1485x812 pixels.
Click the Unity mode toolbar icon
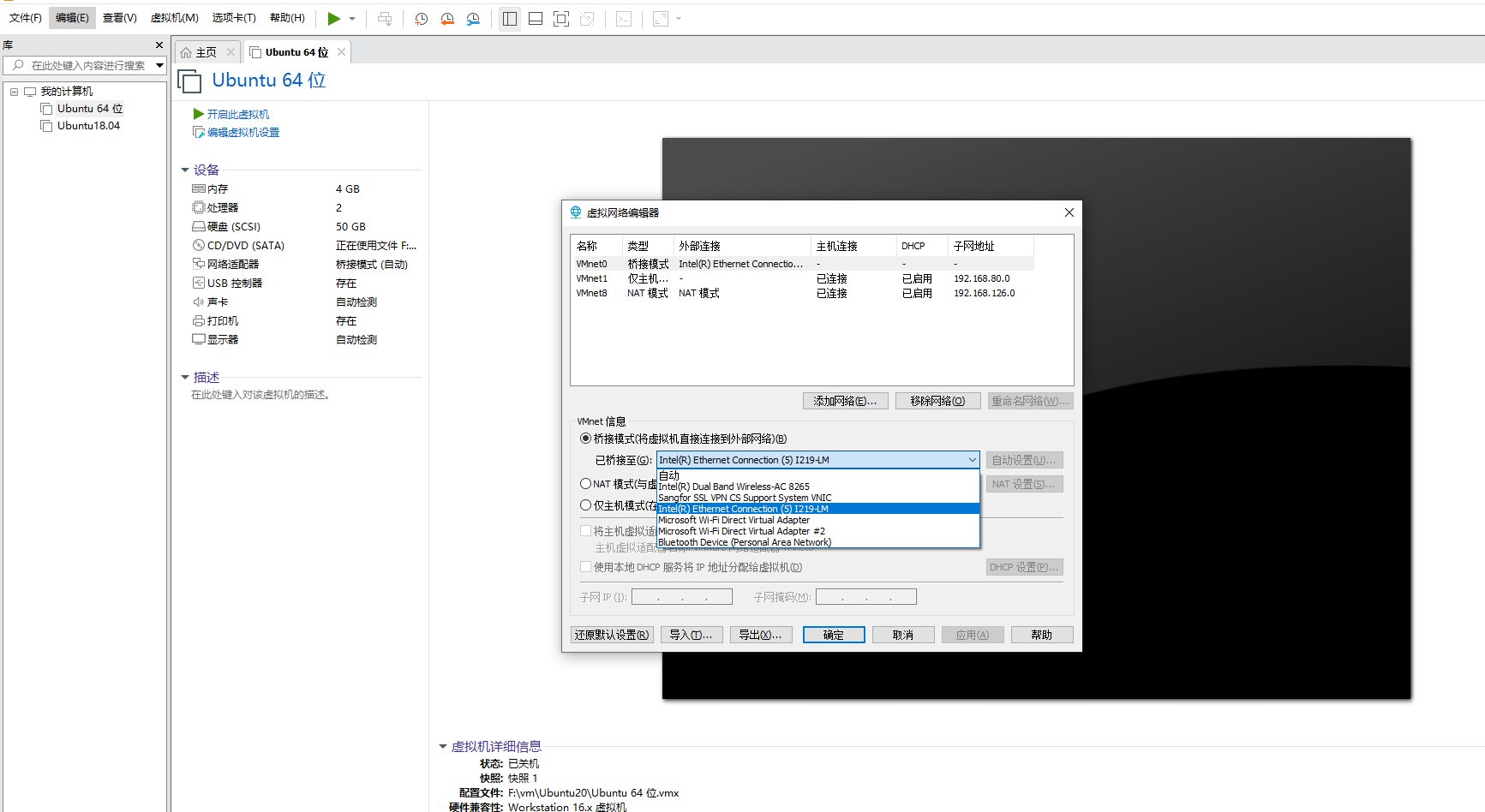[x=587, y=19]
